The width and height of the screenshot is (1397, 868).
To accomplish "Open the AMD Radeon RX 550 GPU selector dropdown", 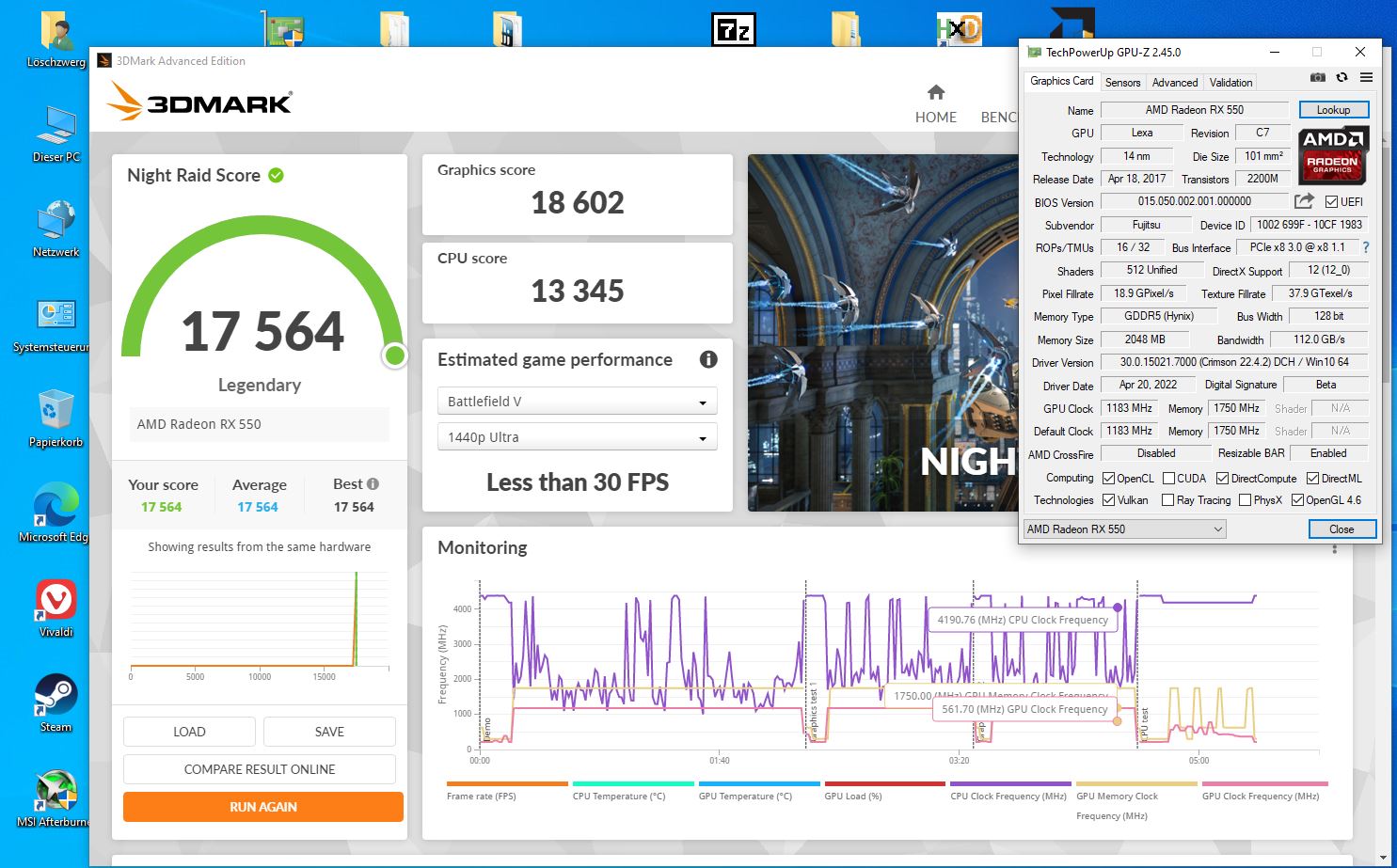I will point(1125,529).
